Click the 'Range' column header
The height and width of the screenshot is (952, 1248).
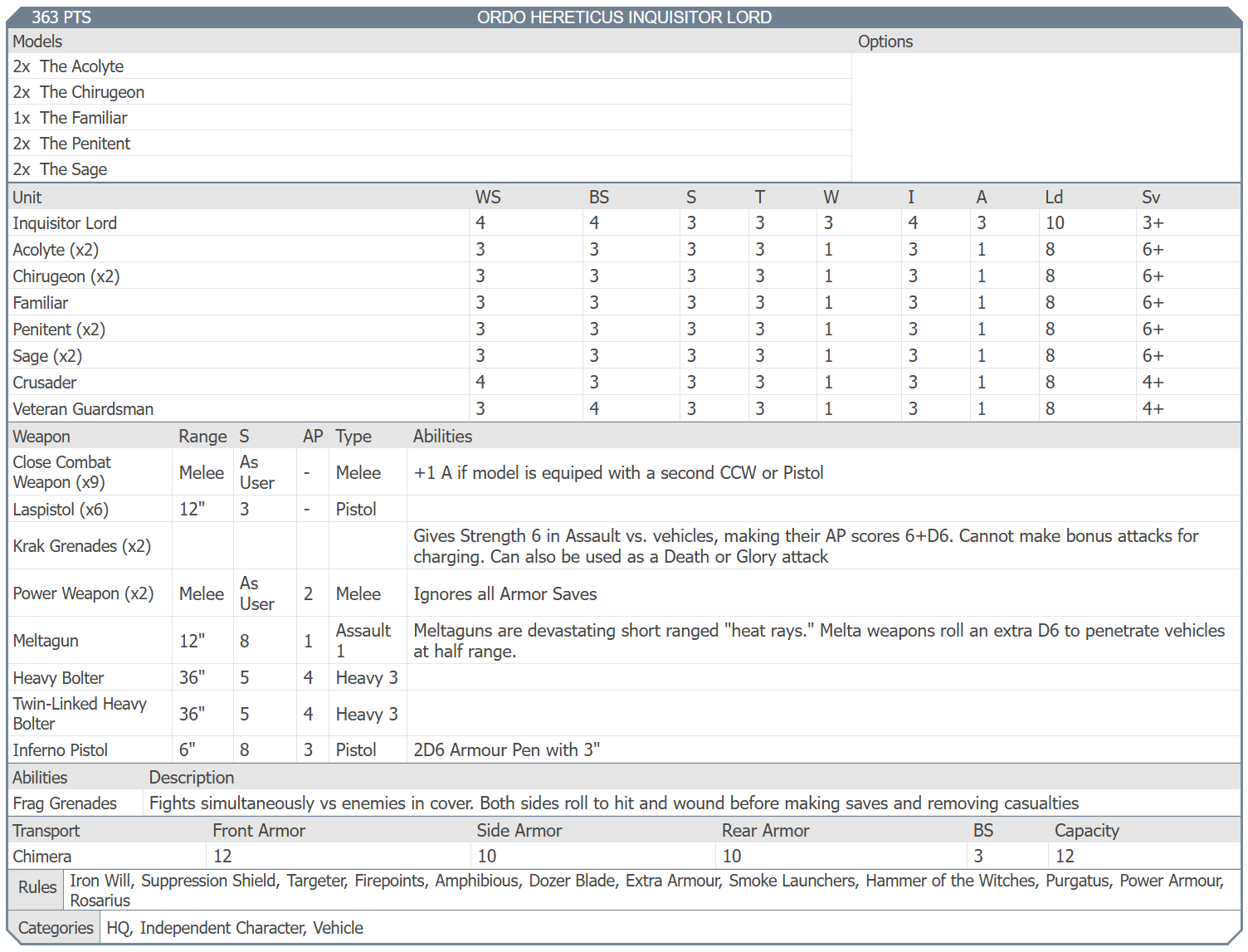202,437
